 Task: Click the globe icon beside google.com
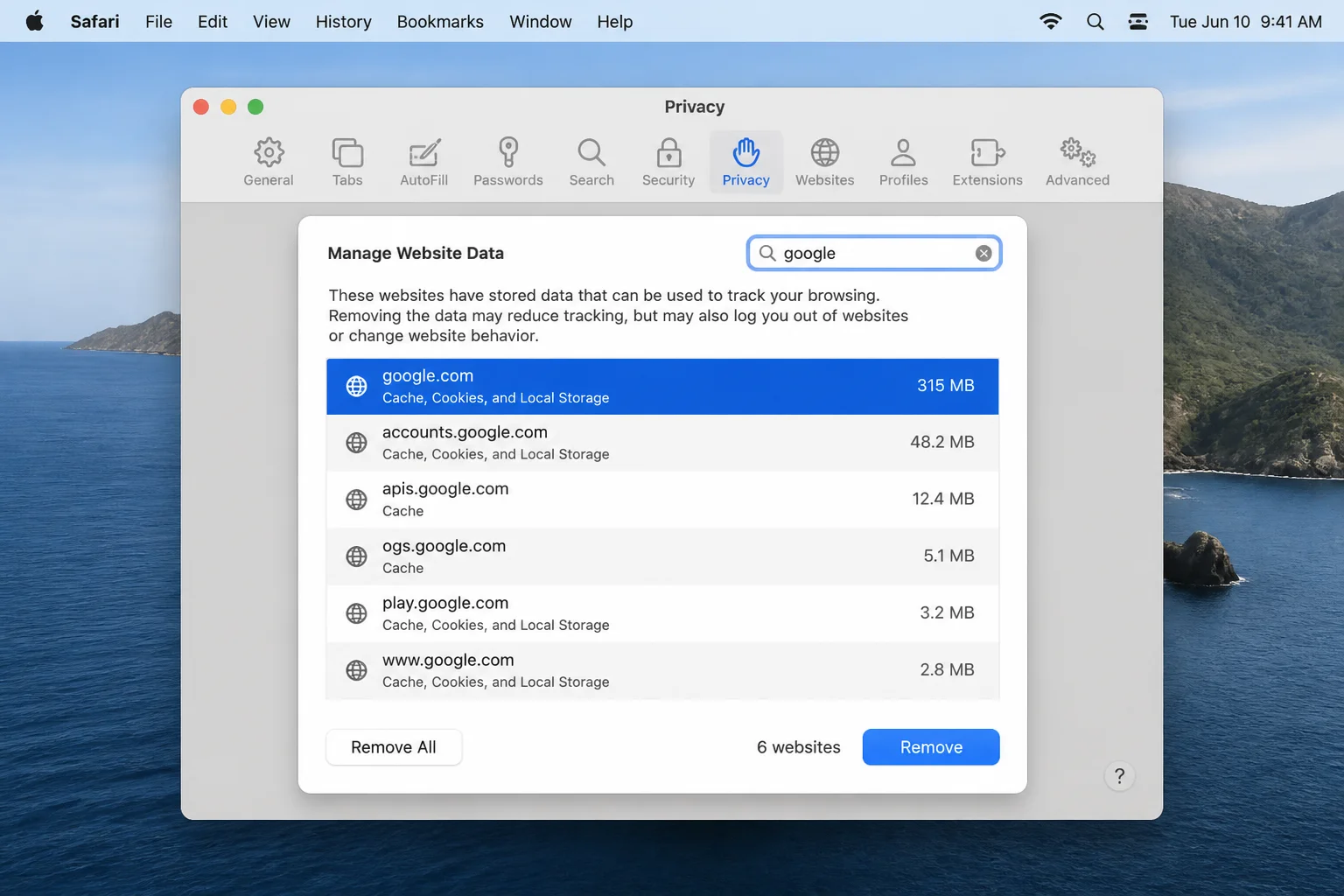tap(356, 386)
